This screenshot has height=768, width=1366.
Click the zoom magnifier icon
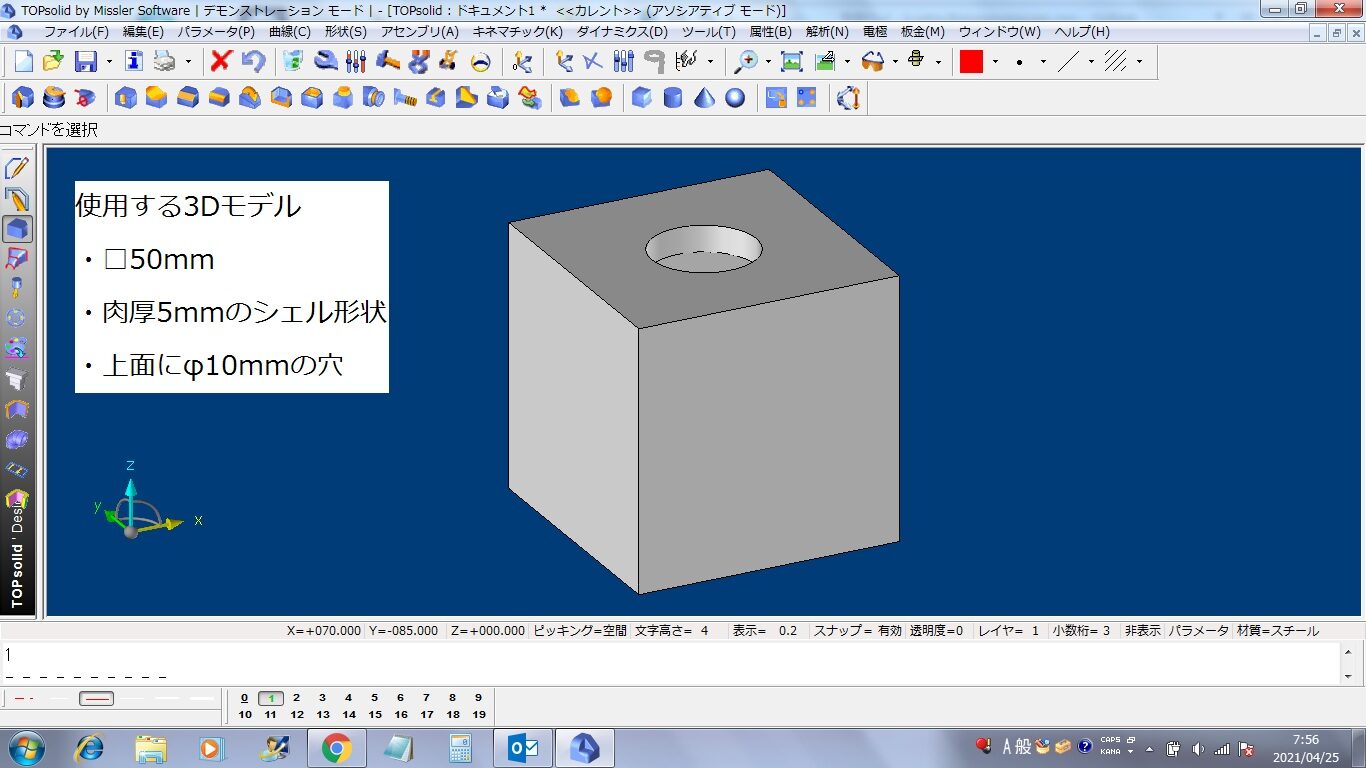(746, 61)
